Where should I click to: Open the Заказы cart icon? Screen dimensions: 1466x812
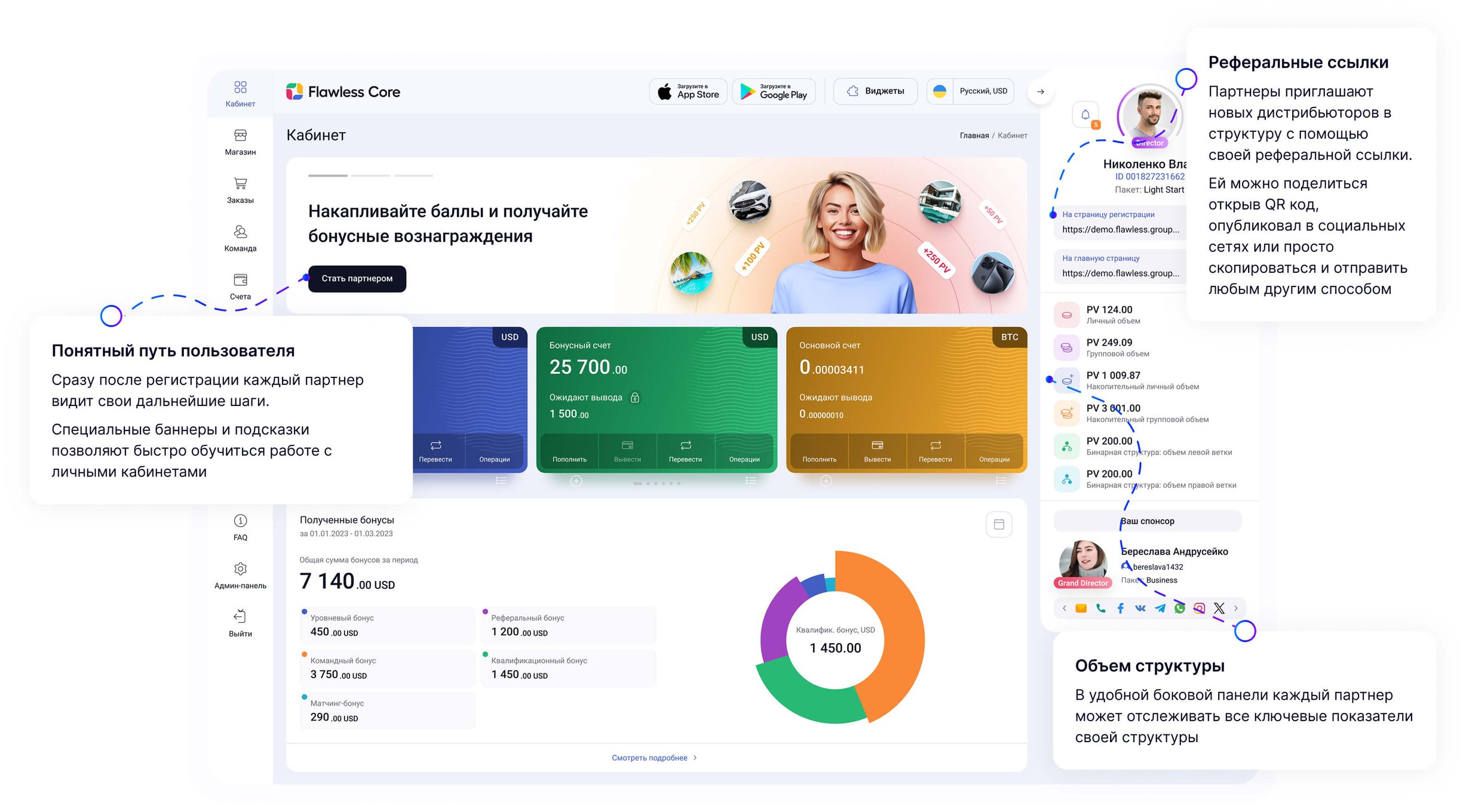[x=240, y=184]
